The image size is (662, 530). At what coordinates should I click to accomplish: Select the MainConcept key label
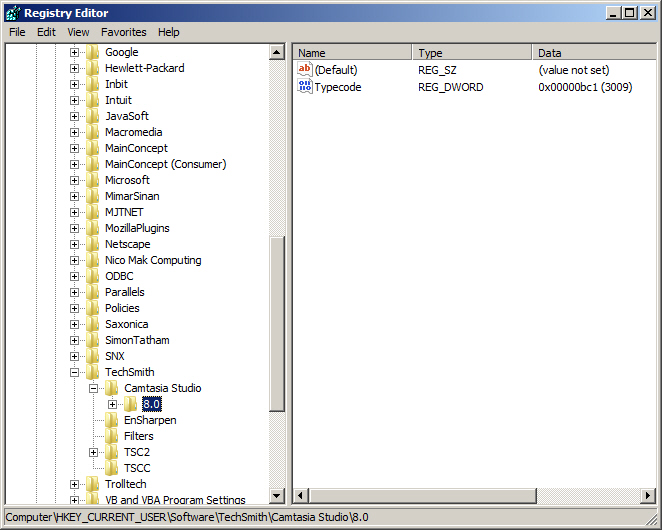[136, 149]
